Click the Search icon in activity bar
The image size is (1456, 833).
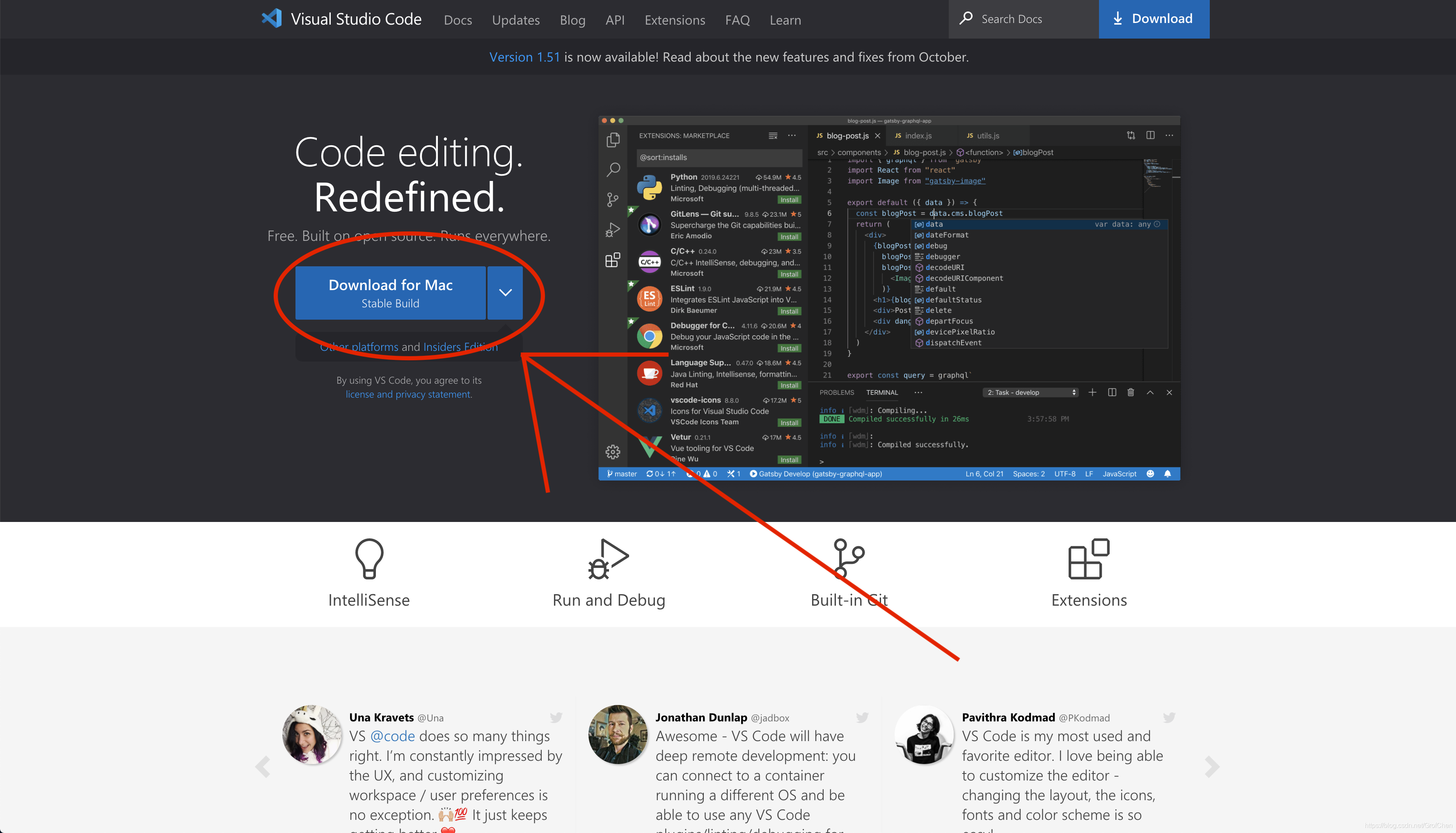pyautogui.click(x=613, y=169)
